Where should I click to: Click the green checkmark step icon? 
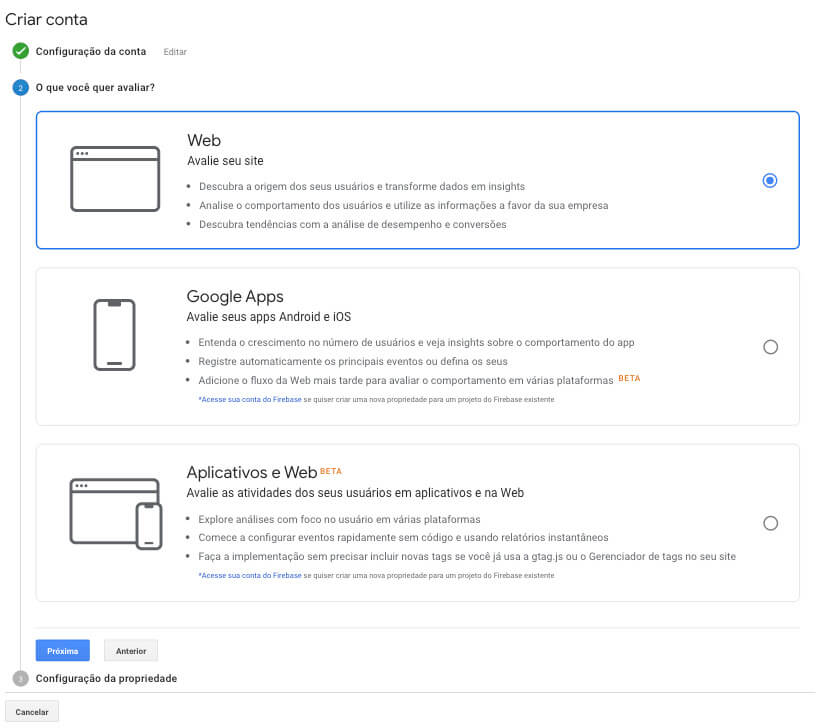(20, 51)
